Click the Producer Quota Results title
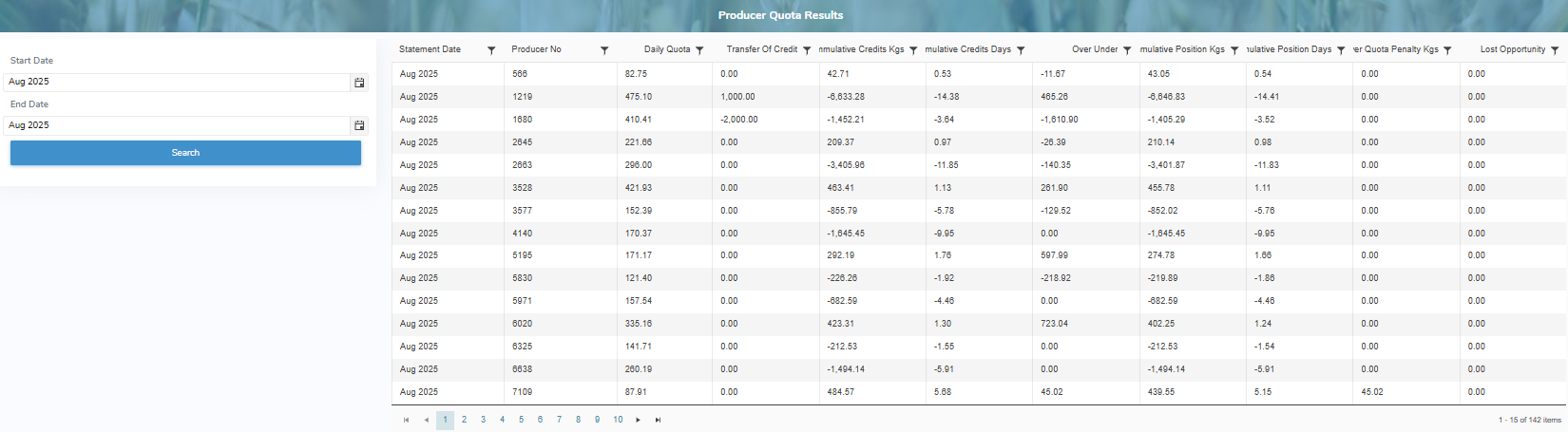Viewport: 1568px width, 432px height. 780,15
